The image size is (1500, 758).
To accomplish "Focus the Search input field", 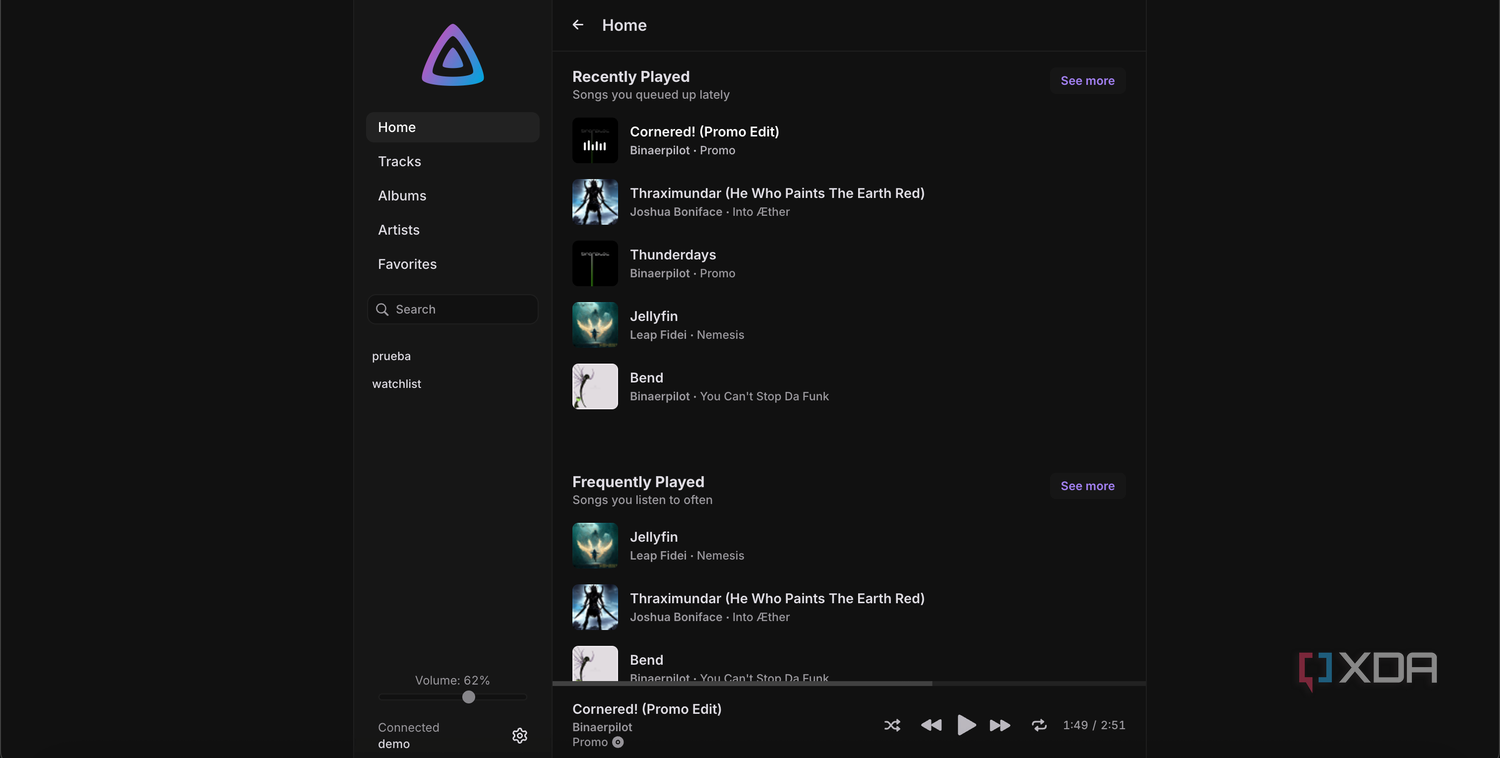I will [x=453, y=310].
